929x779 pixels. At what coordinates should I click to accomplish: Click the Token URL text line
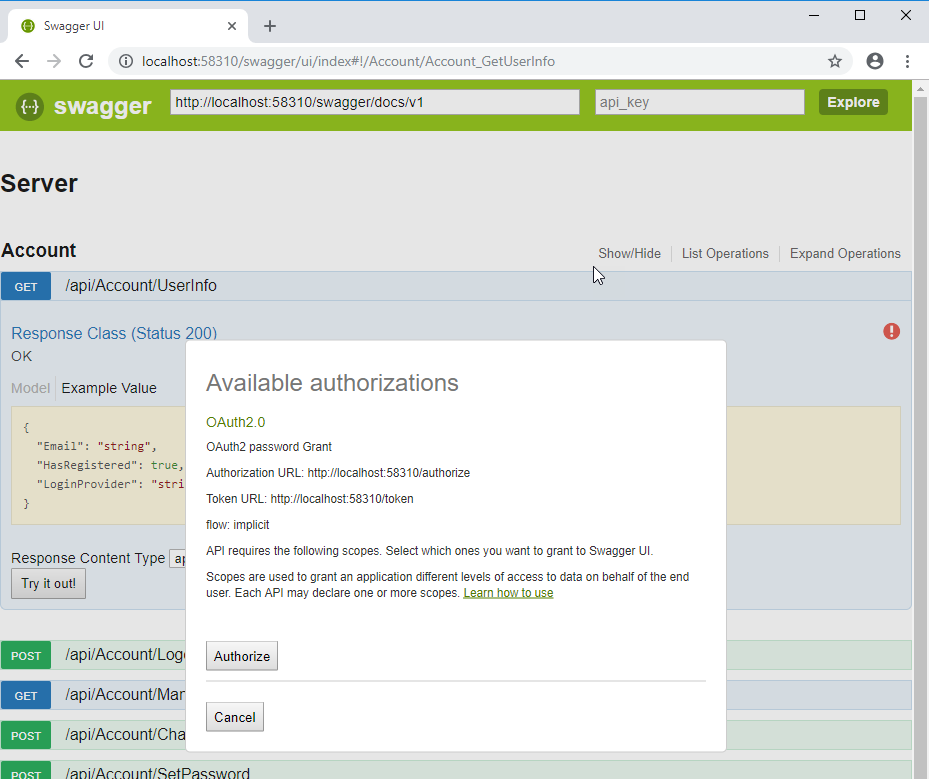click(310, 499)
